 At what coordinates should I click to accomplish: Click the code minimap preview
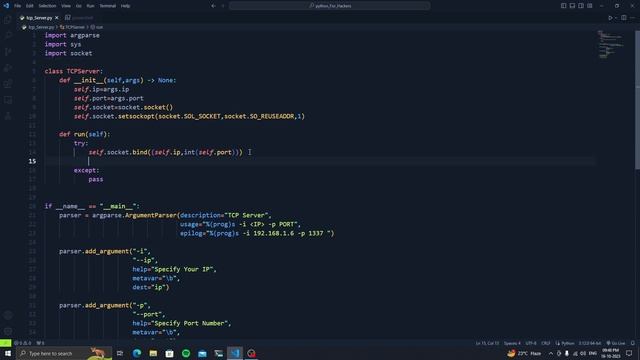pos(611,45)
